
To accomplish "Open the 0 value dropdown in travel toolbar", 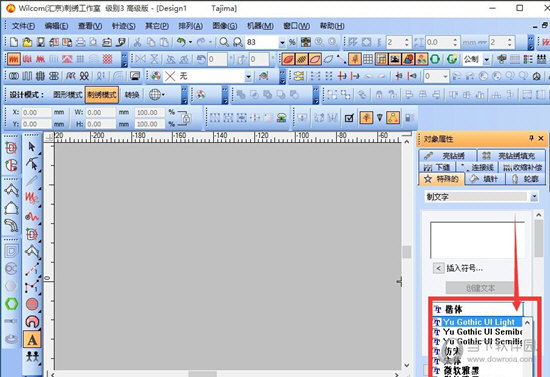I will pos(445,76).
